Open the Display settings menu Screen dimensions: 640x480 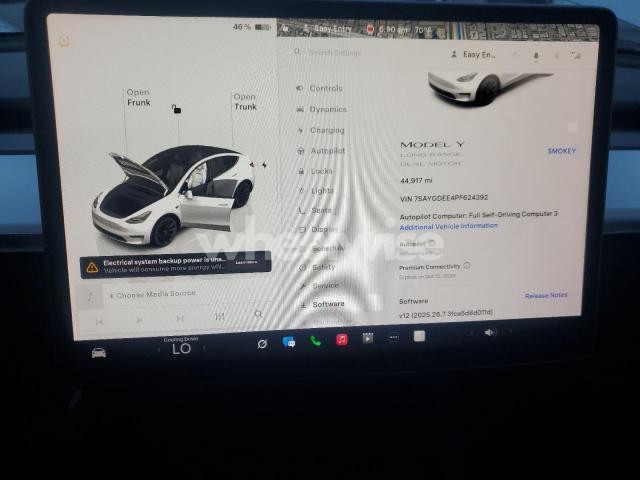[318, 229]
